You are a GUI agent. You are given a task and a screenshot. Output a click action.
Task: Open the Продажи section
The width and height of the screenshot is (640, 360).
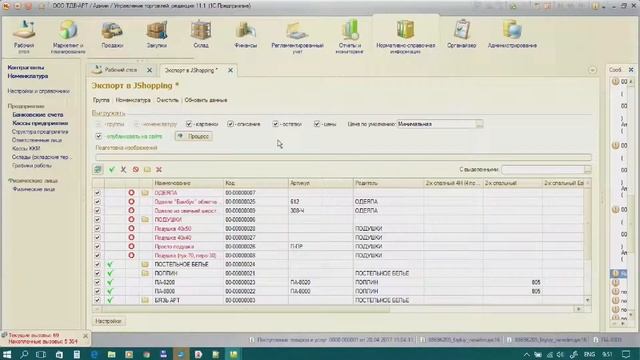coord(112,35)
